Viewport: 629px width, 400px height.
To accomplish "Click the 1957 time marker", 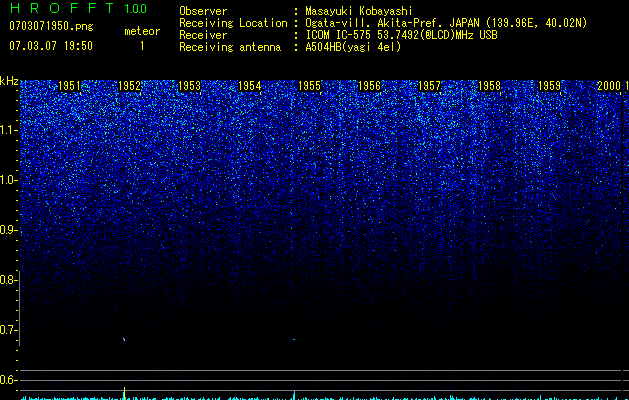I will [x=429, y=86].
